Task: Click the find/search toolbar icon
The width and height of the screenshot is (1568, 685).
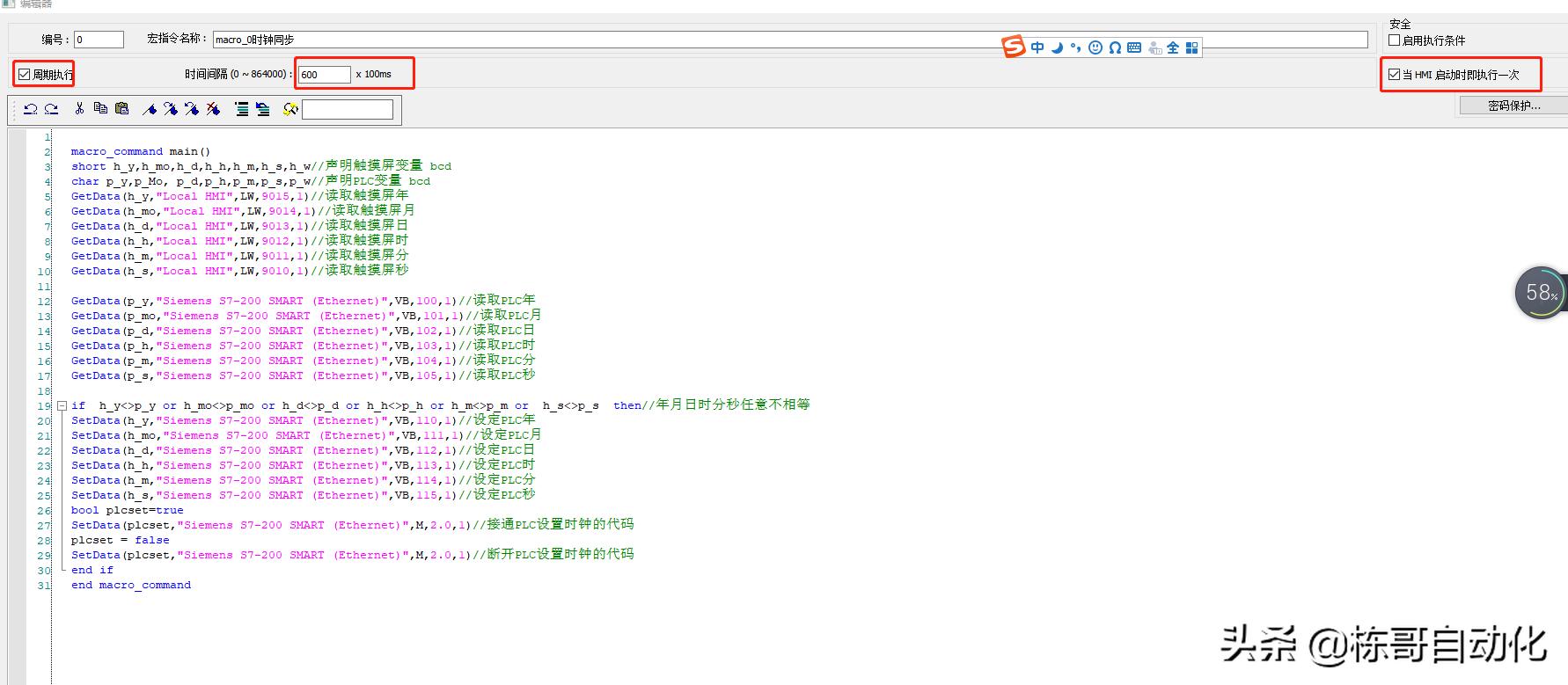Action: tap(290, 109)
